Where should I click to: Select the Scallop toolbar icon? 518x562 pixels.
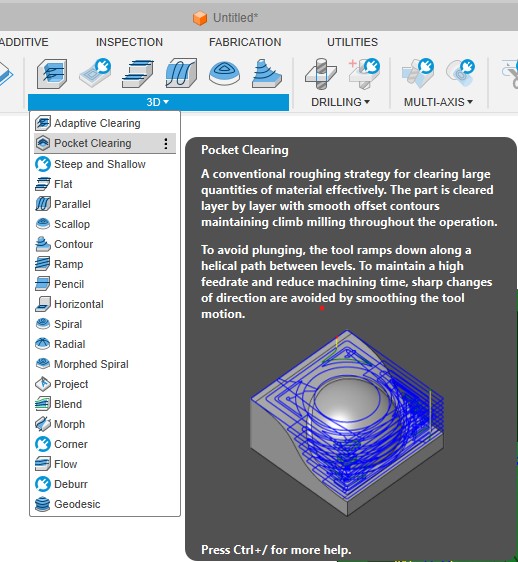pos(224,73)
